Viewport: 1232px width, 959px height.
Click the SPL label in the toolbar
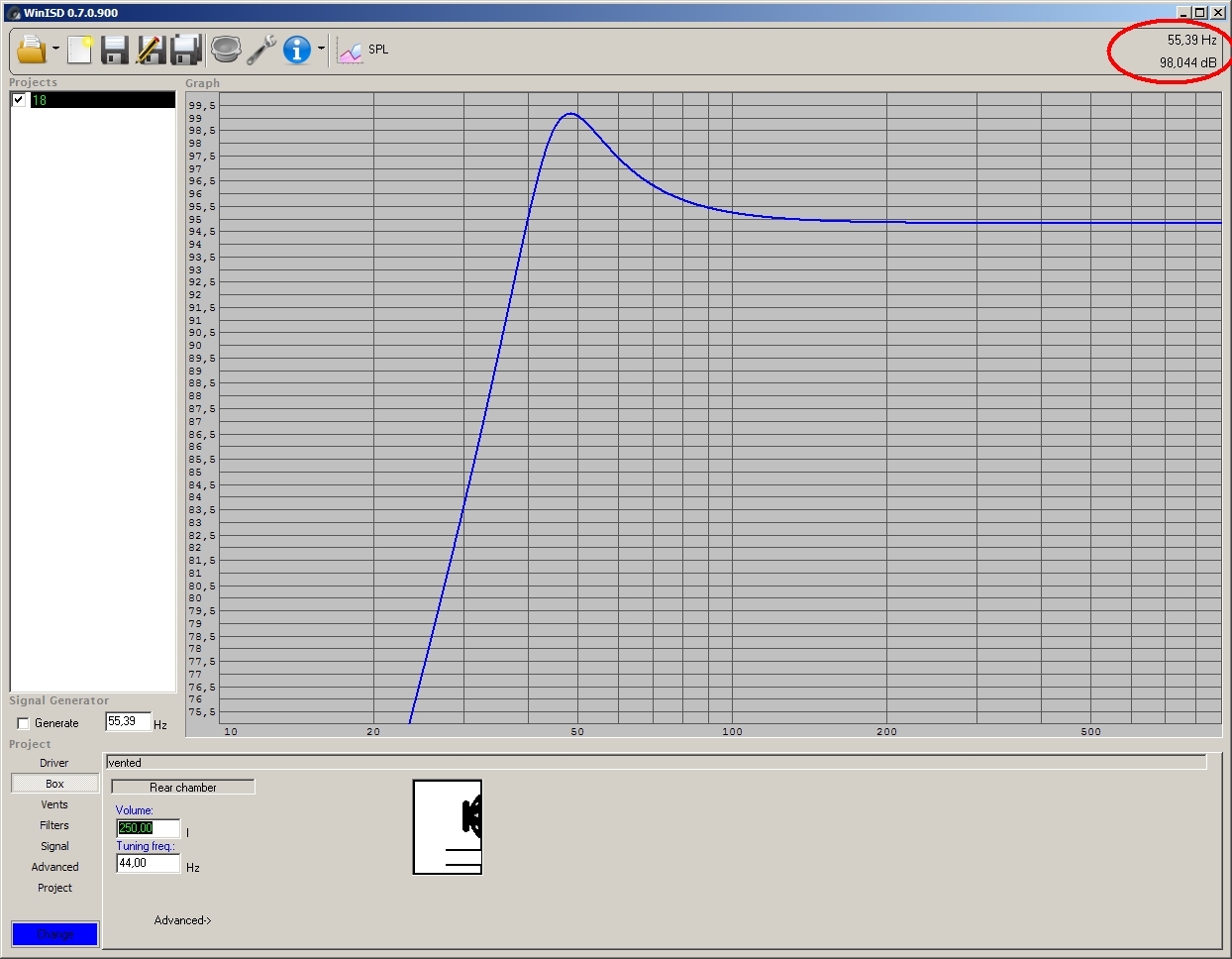click(378, 50)
